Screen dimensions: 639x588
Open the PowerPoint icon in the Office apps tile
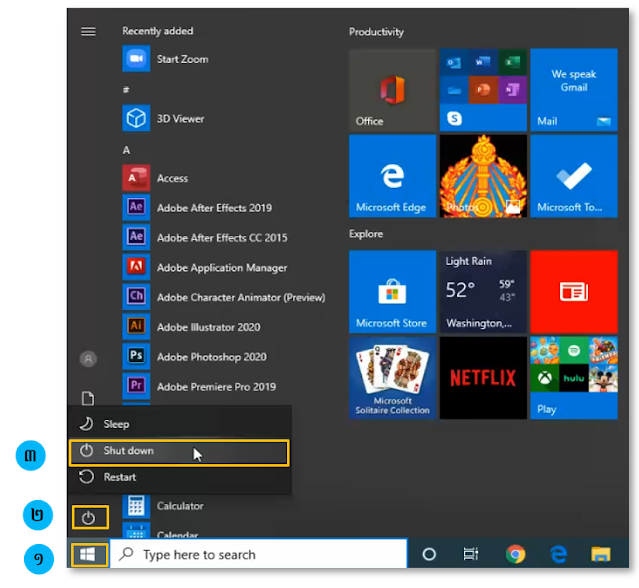click(x=483, y=90)
